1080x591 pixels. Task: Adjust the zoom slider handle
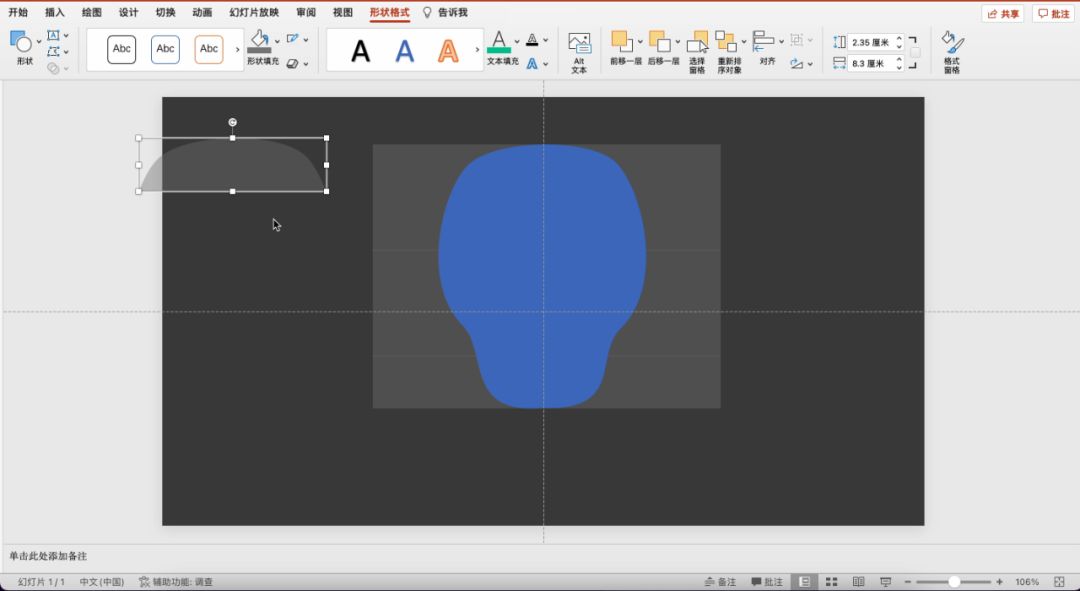[x=954, y=582]
